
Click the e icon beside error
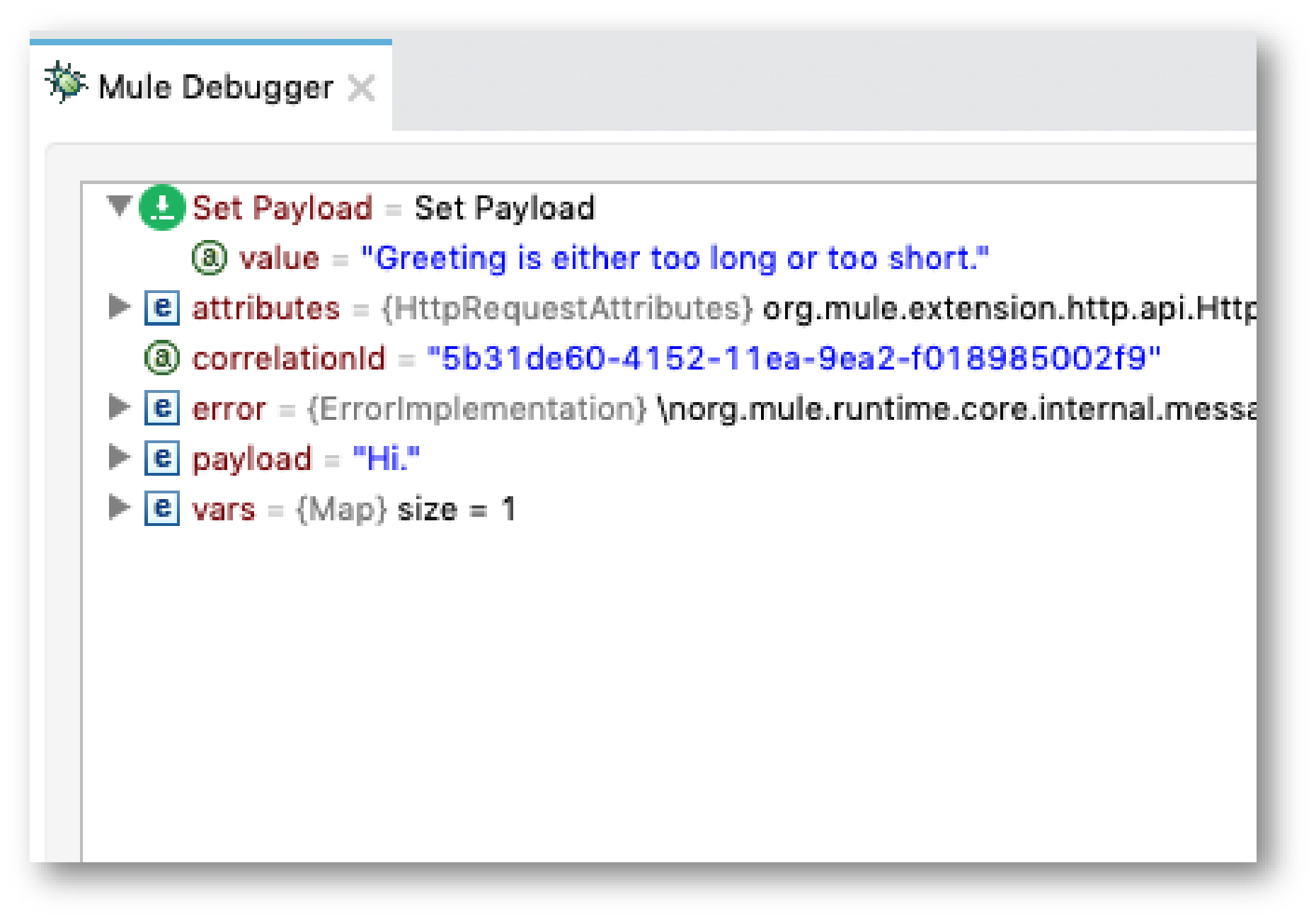click(161, 408)
